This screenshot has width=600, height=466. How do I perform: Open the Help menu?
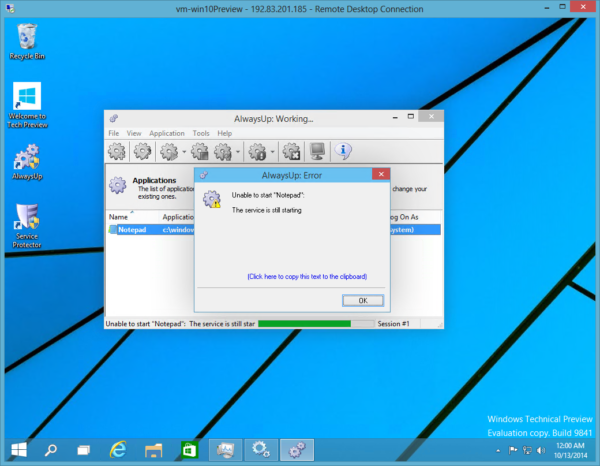tap(225, 133)
